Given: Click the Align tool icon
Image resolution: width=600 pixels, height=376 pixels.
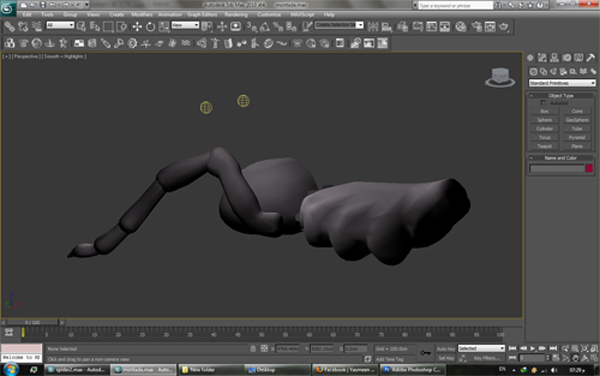Looking at the screenshot, I should (386, 27).
